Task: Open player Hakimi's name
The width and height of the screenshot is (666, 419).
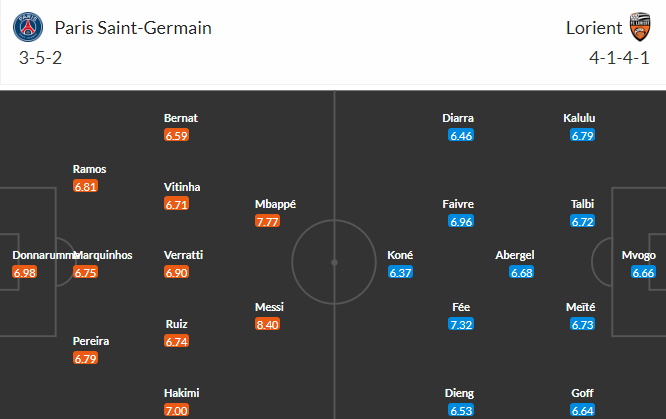Action: point(182,393)
